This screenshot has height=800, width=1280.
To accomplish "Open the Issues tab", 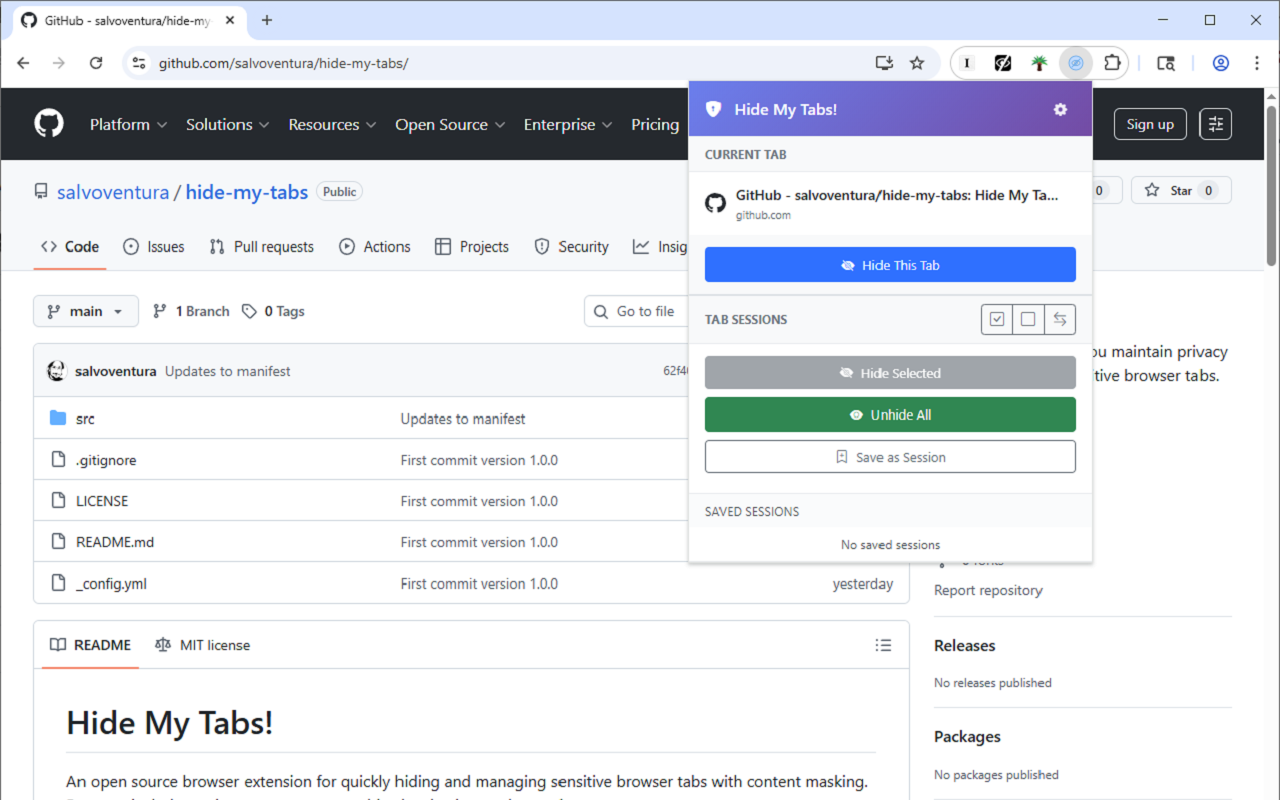I will click(154, 247).
